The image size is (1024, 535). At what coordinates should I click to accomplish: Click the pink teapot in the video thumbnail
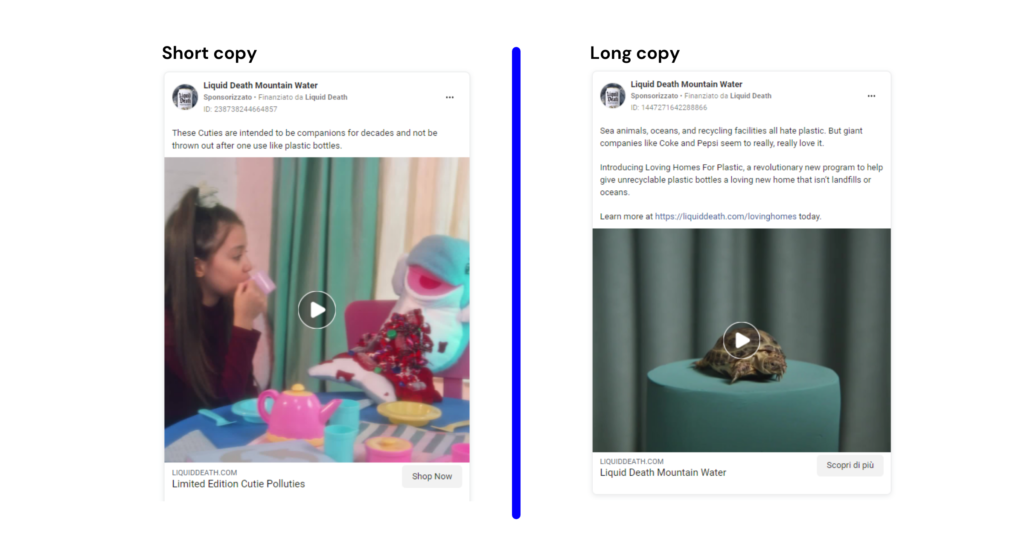(295, 412)
